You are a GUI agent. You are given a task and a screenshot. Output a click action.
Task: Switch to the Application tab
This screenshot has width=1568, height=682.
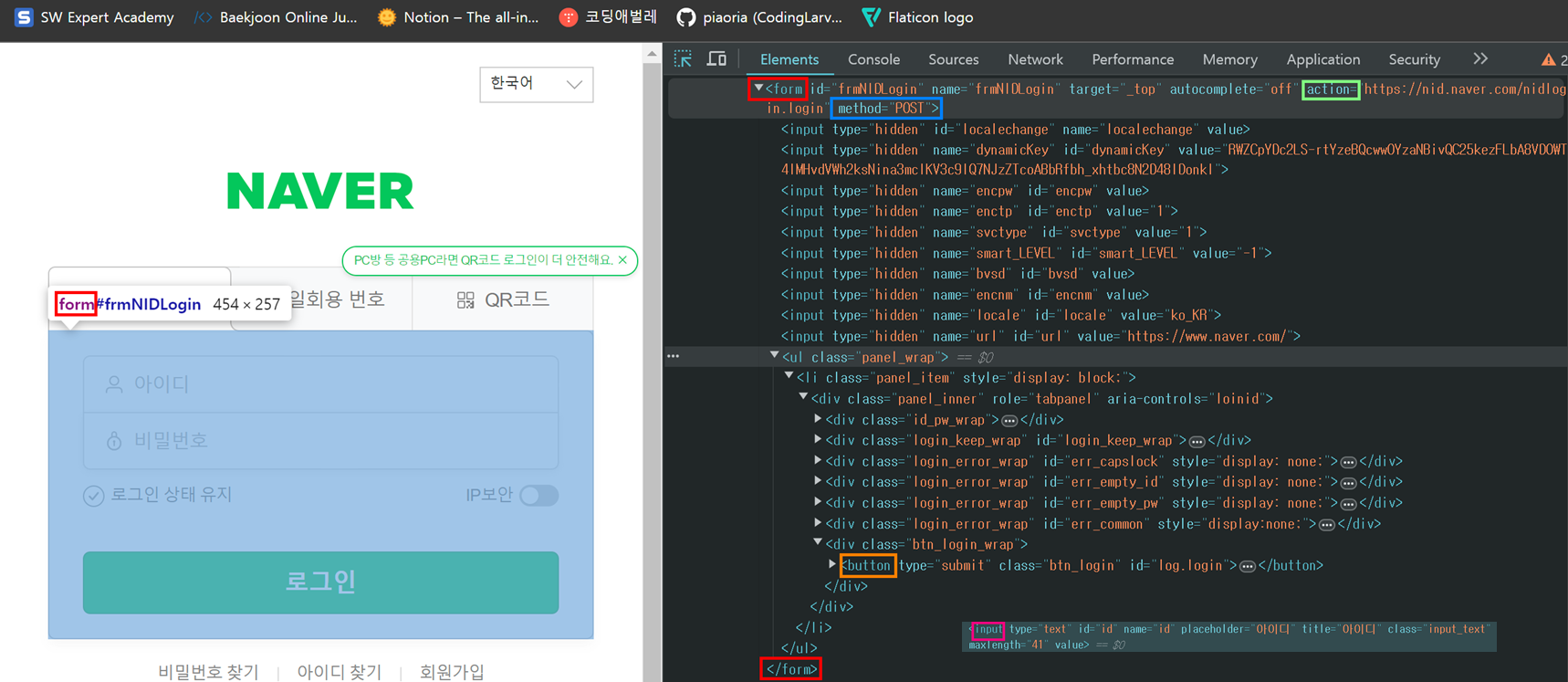click(x=1322, y=59)
